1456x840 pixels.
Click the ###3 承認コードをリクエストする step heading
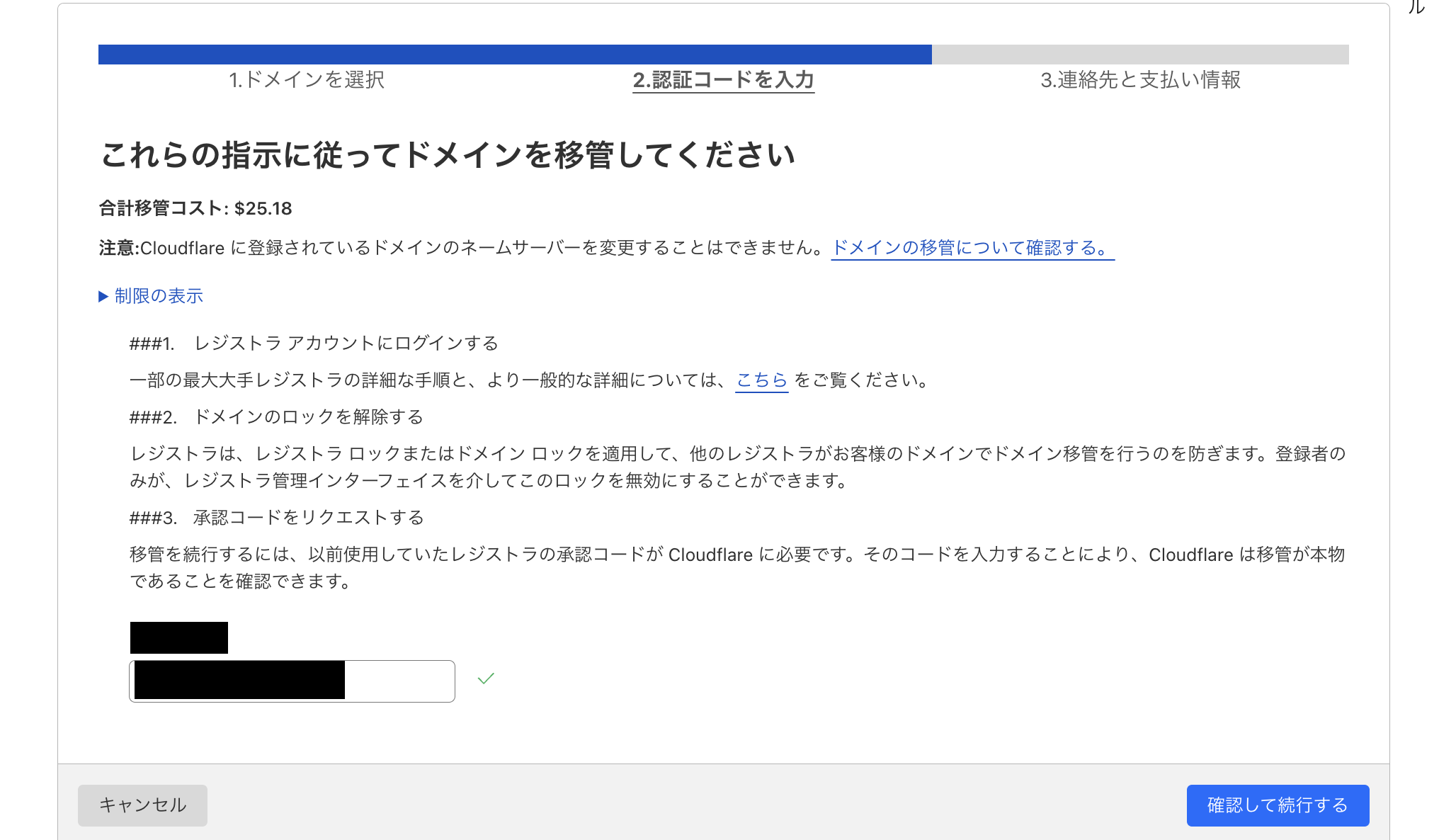point(276,517)
